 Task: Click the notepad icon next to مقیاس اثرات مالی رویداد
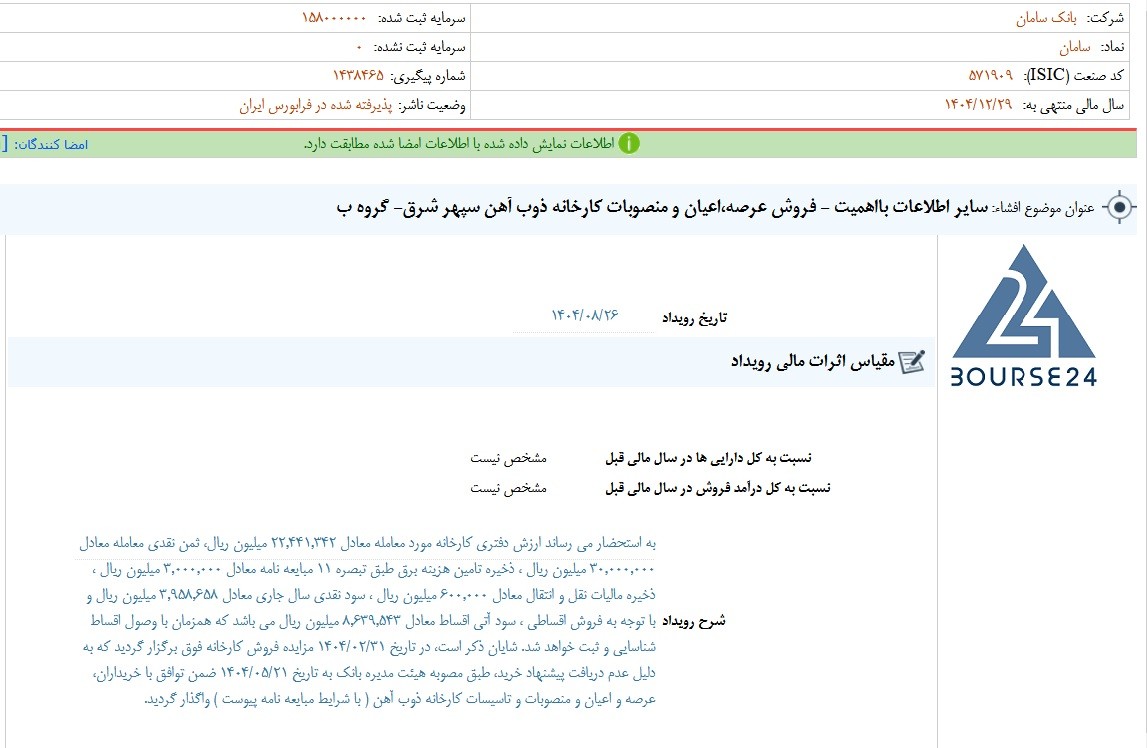pos(911,361)
